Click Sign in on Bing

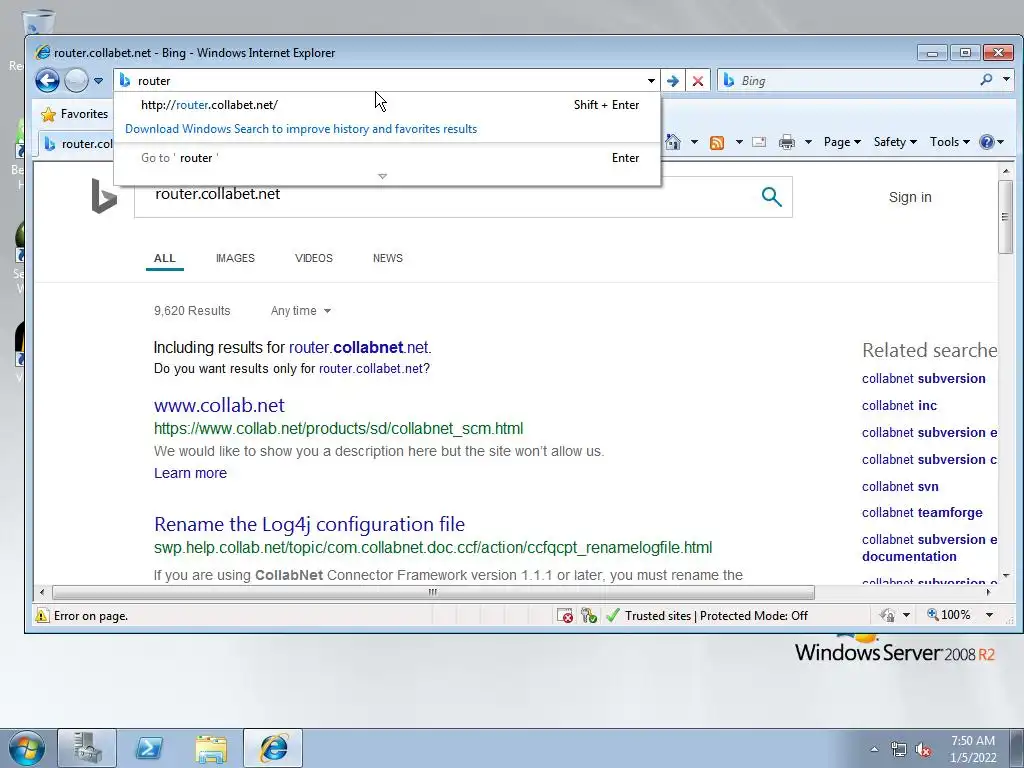click(910, 197)
